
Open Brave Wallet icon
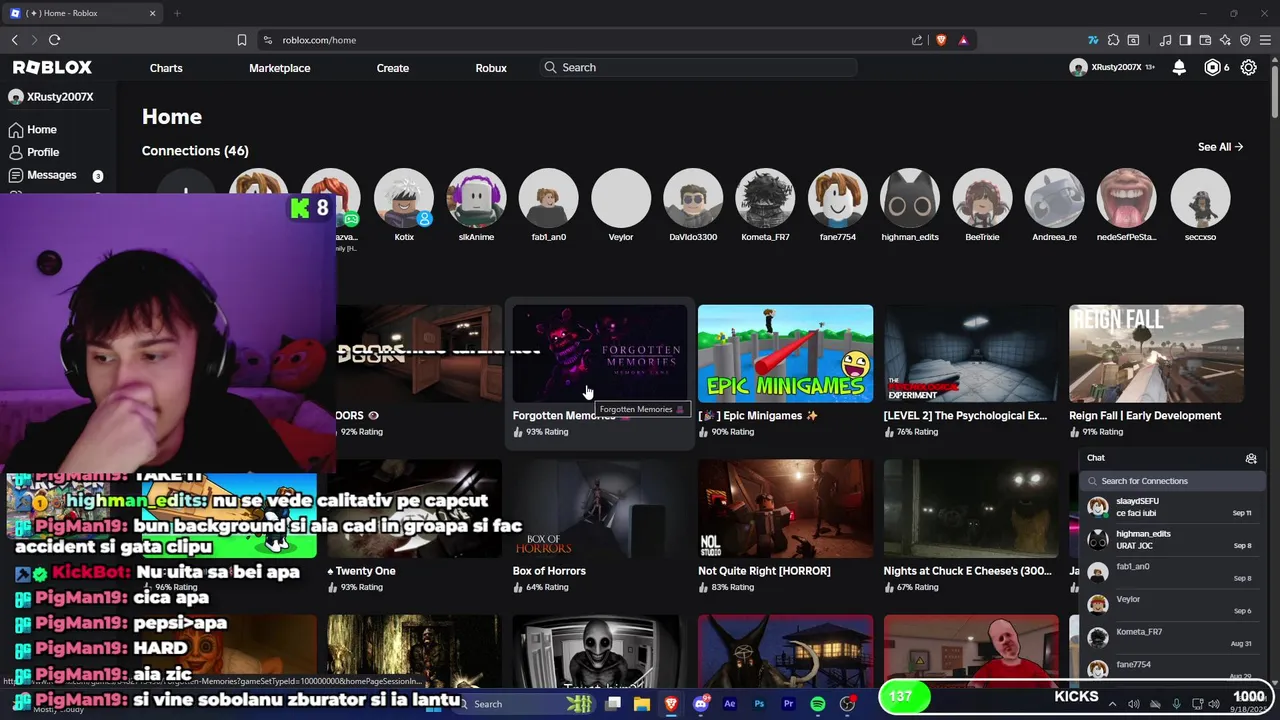pyautogui.click(x=1205, y=40)
